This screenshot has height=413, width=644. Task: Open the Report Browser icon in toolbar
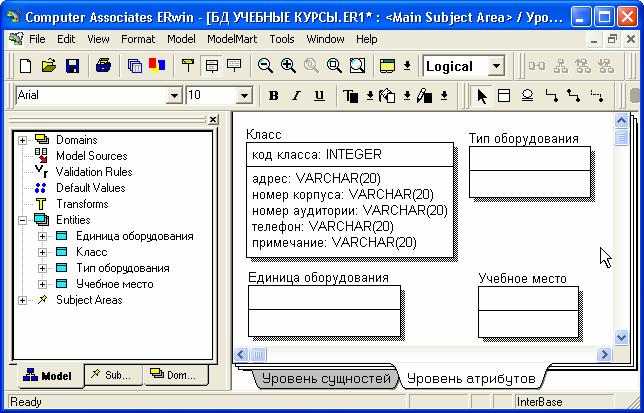coord(135,66)
